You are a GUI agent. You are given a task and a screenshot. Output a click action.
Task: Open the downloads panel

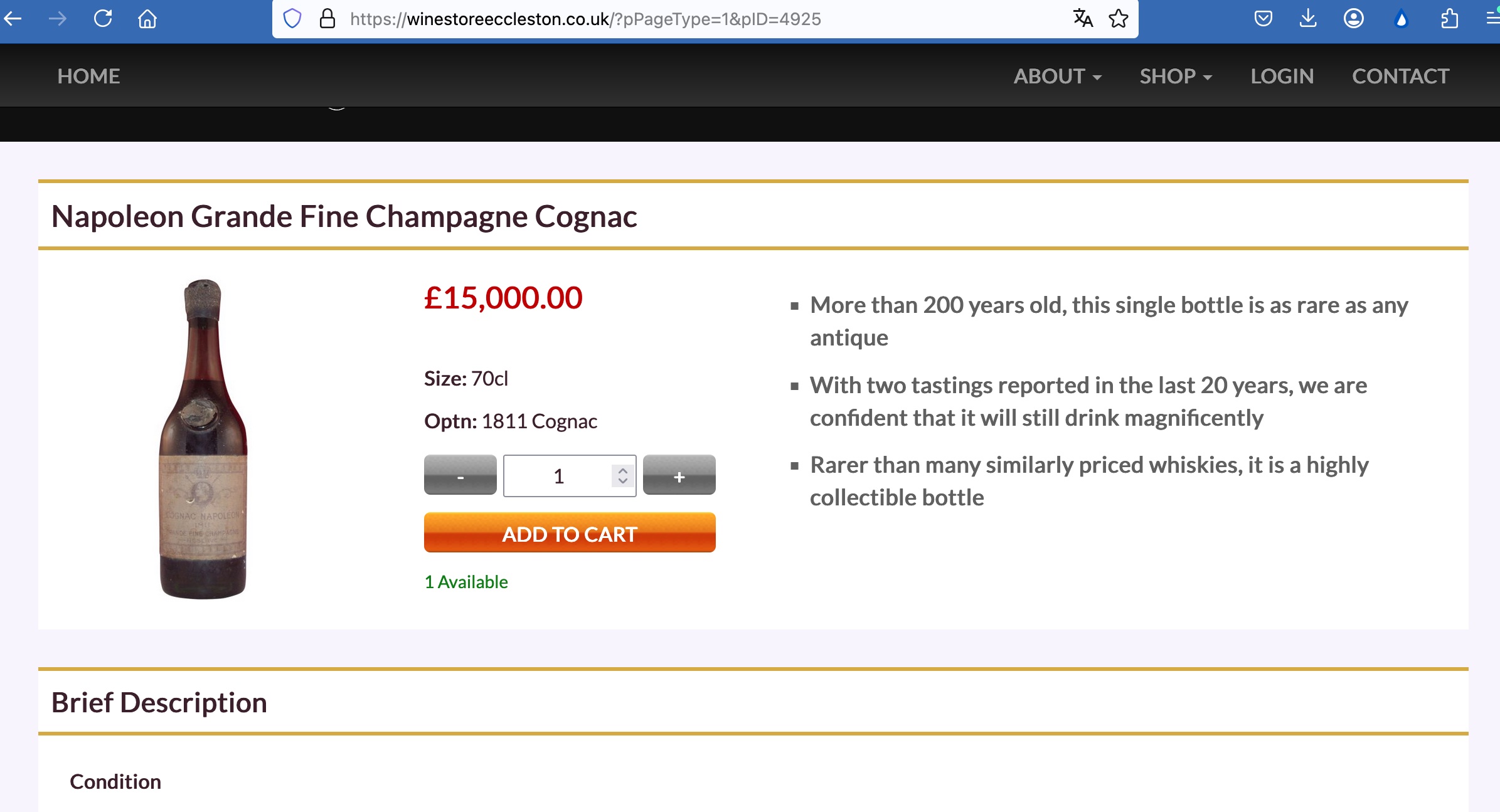coord(1308,19)
